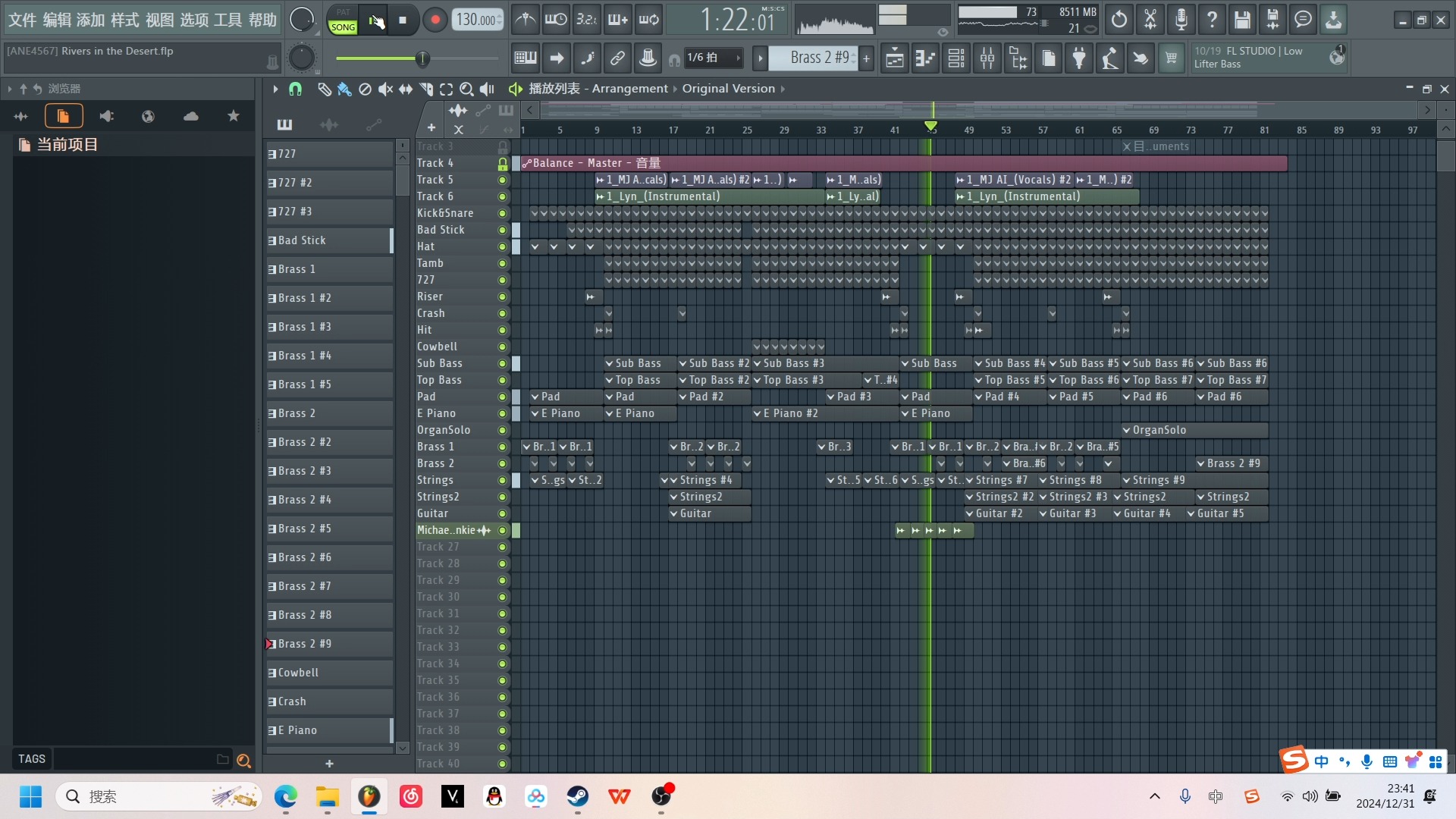Open the piano roll view icon
This screenshot has width=1456, height=819.
click(x=925, y=58)
